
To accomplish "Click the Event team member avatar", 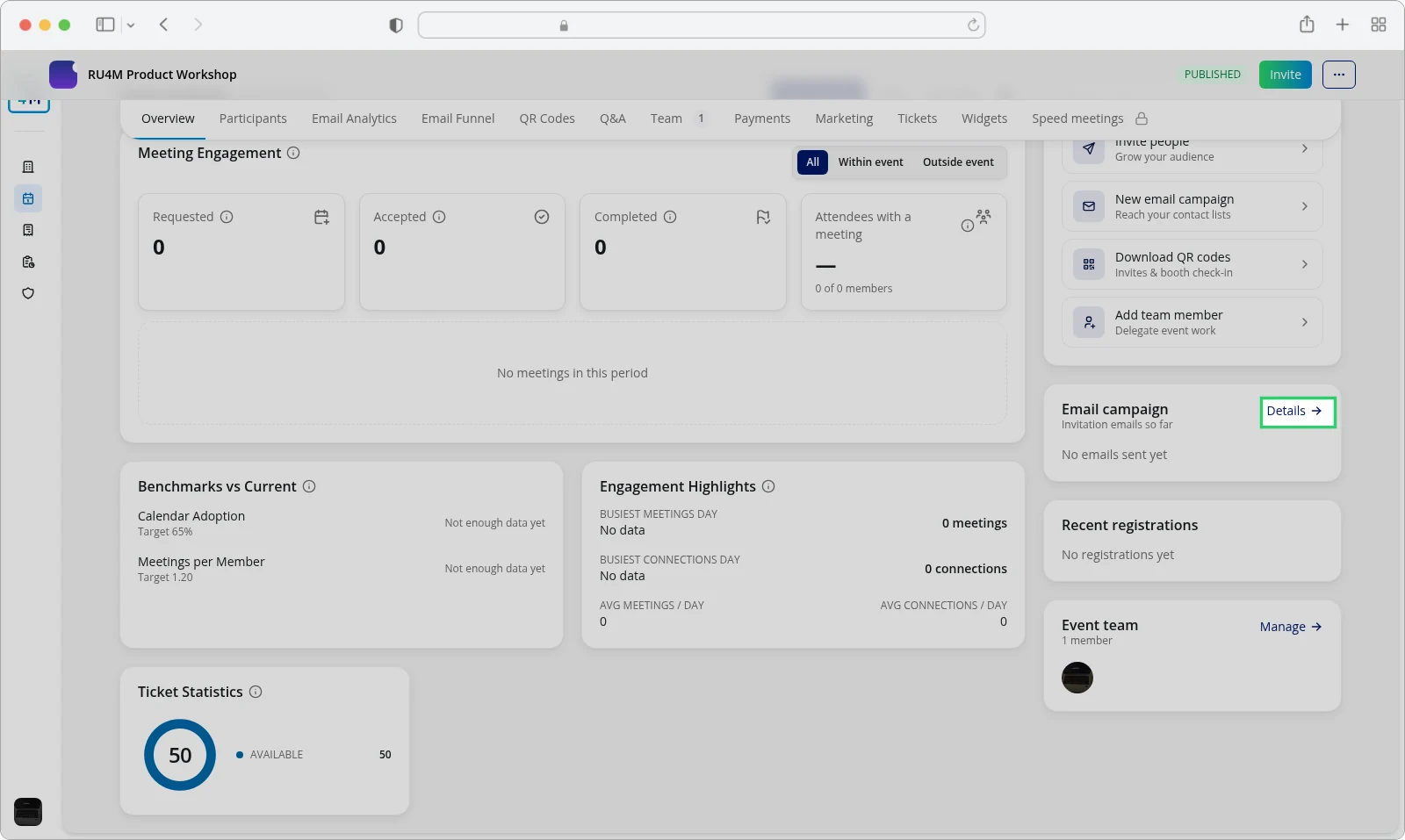I will 1077,678.
